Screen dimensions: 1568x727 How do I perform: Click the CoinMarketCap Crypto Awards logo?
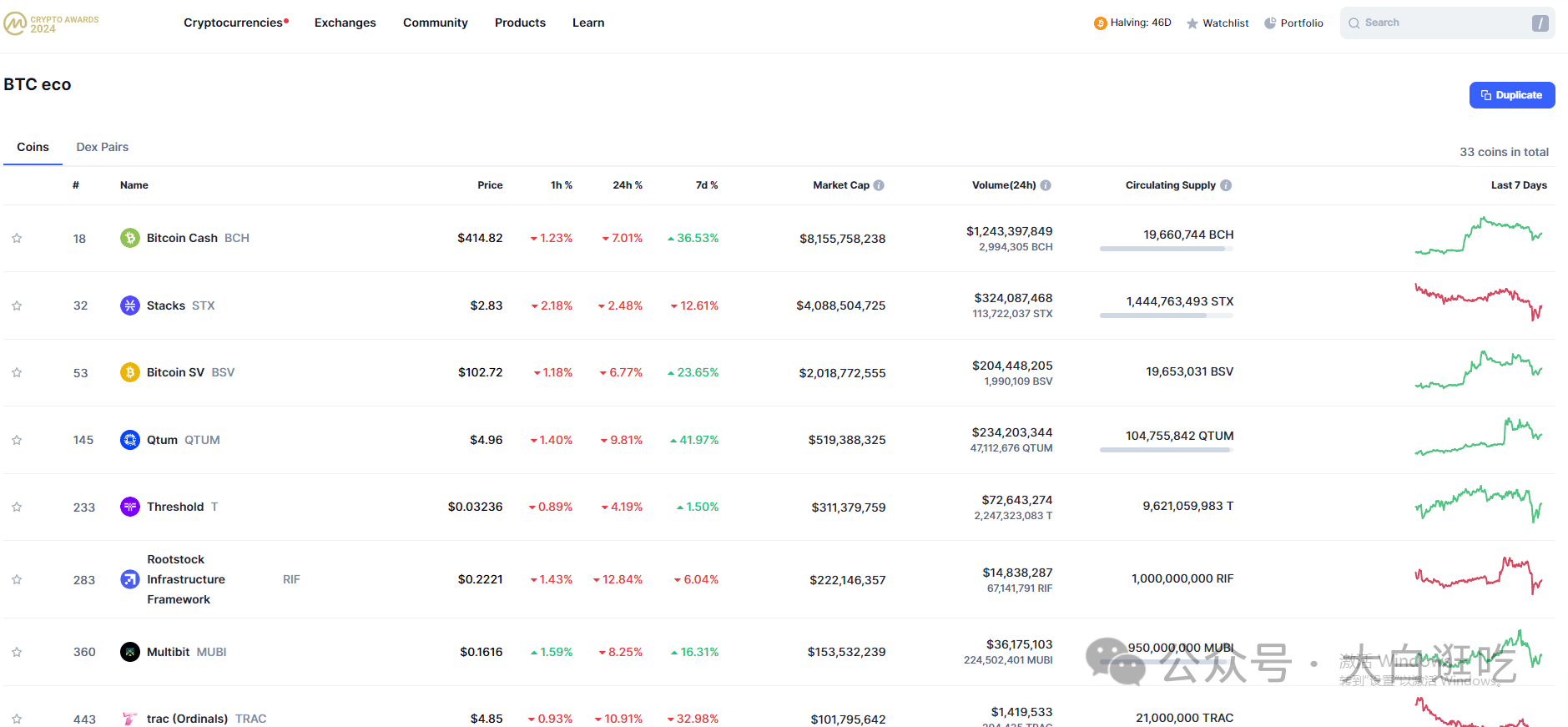pyautogui.click(x=51, y=23)
